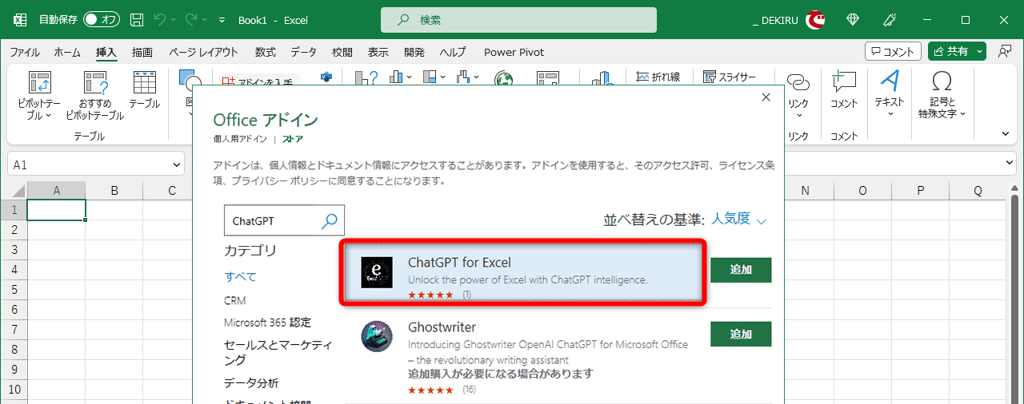Open the 3D Map icon
The height and width of the screenshot is (404, 1024).
[x=601, y=79]
